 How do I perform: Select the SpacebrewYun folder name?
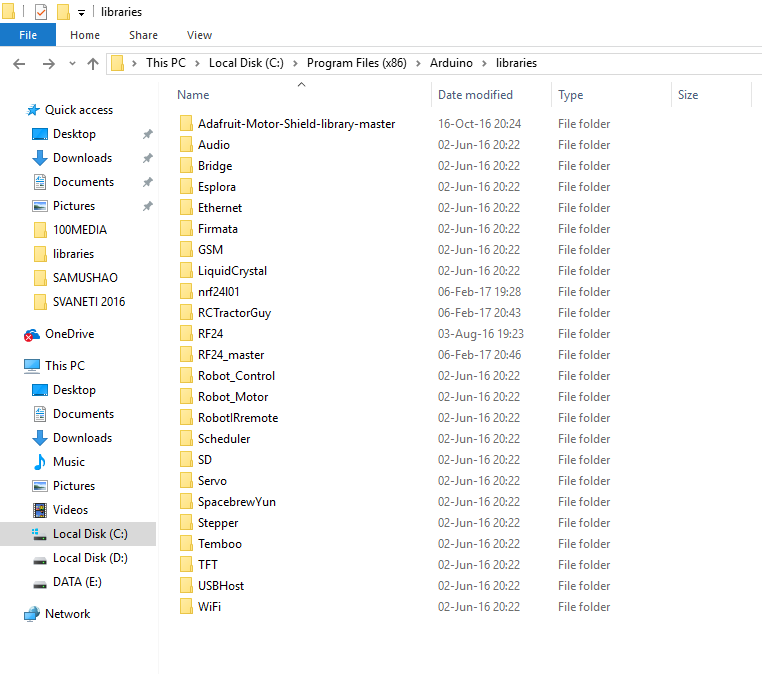pyautogui.click(x=237, y=501)
